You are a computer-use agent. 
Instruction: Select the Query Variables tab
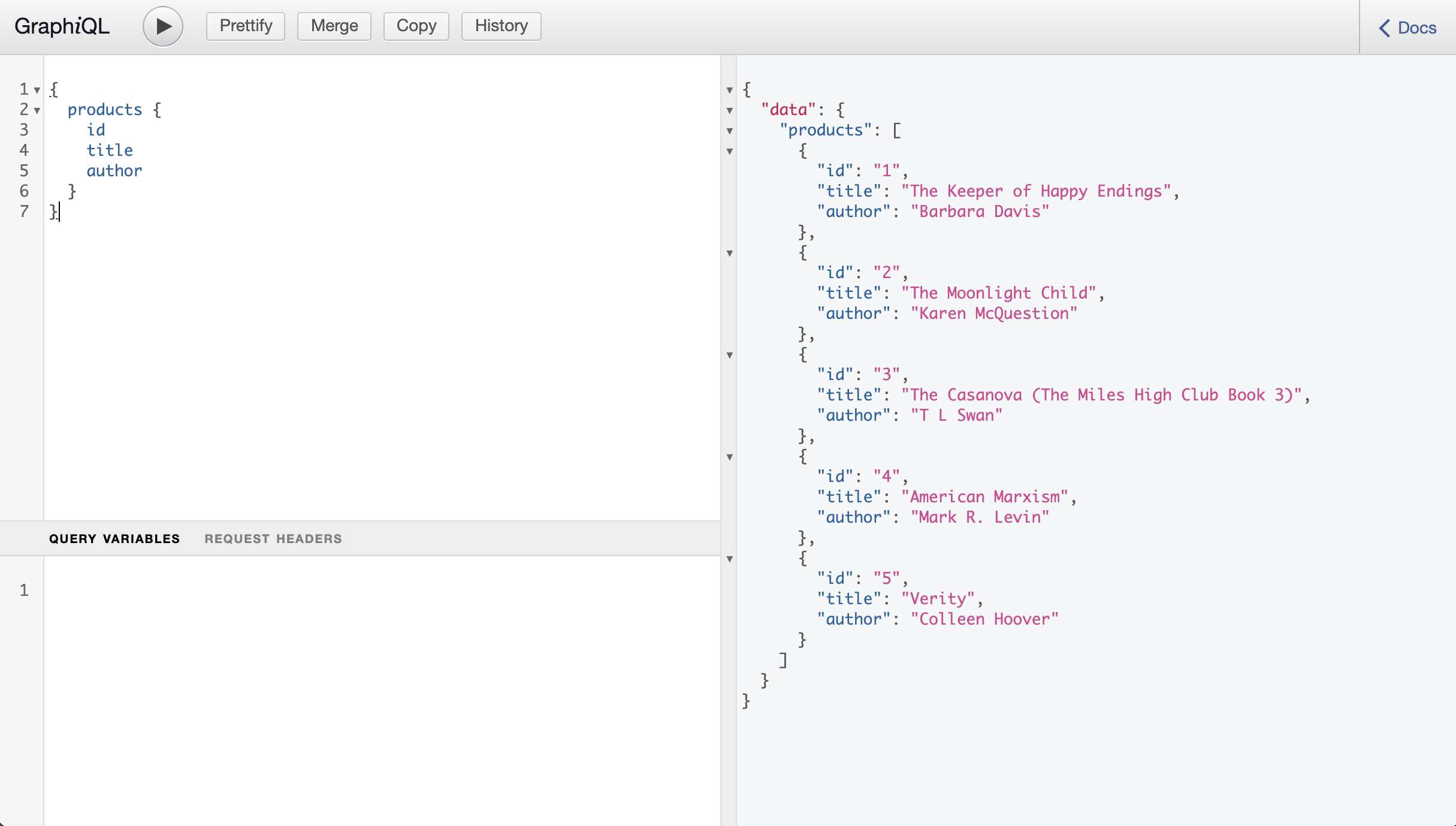(x=114, y=538)
